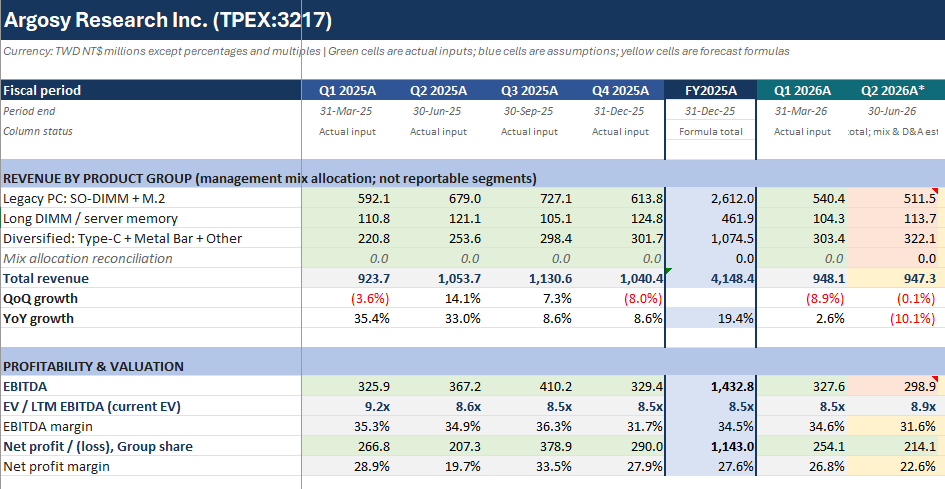Select the Q1 2026A column header
Viewport: 945px width, 489px height.
click(x=802, y=90)
